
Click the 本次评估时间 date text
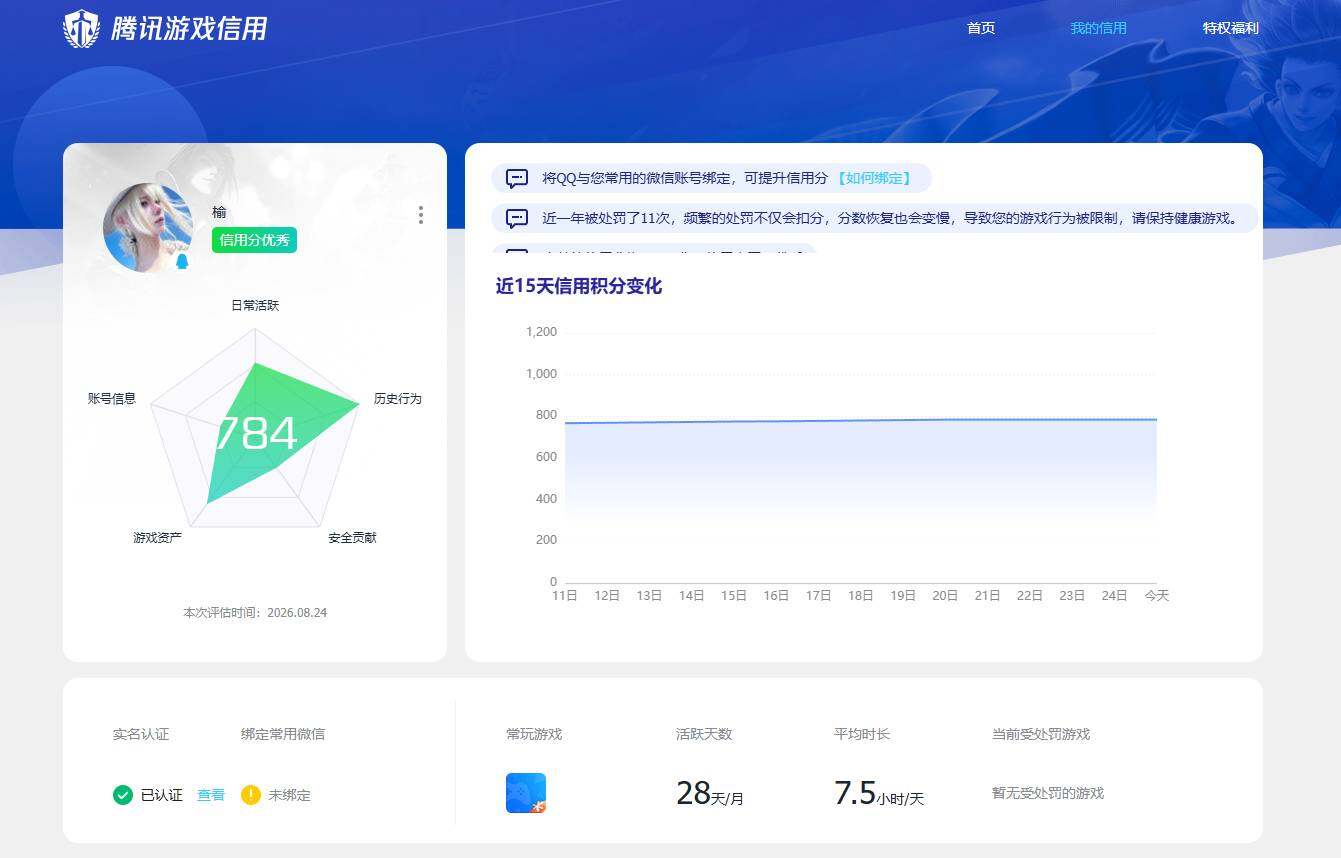coord(255,612)
